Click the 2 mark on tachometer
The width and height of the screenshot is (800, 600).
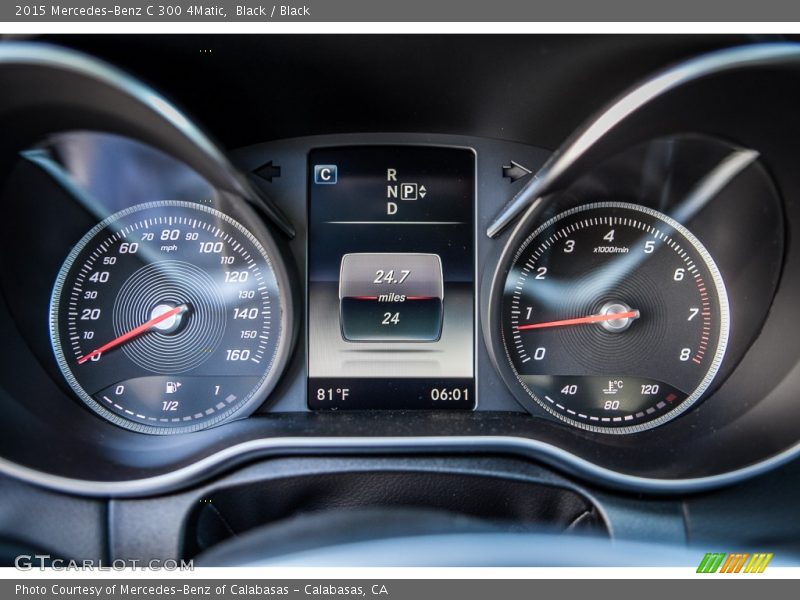pos(541,273)
